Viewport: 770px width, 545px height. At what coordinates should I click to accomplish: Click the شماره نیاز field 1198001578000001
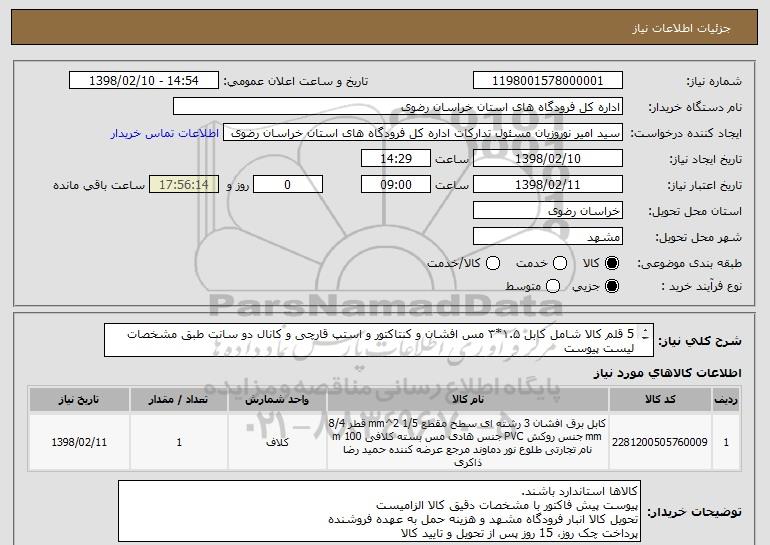coord(548,81)
